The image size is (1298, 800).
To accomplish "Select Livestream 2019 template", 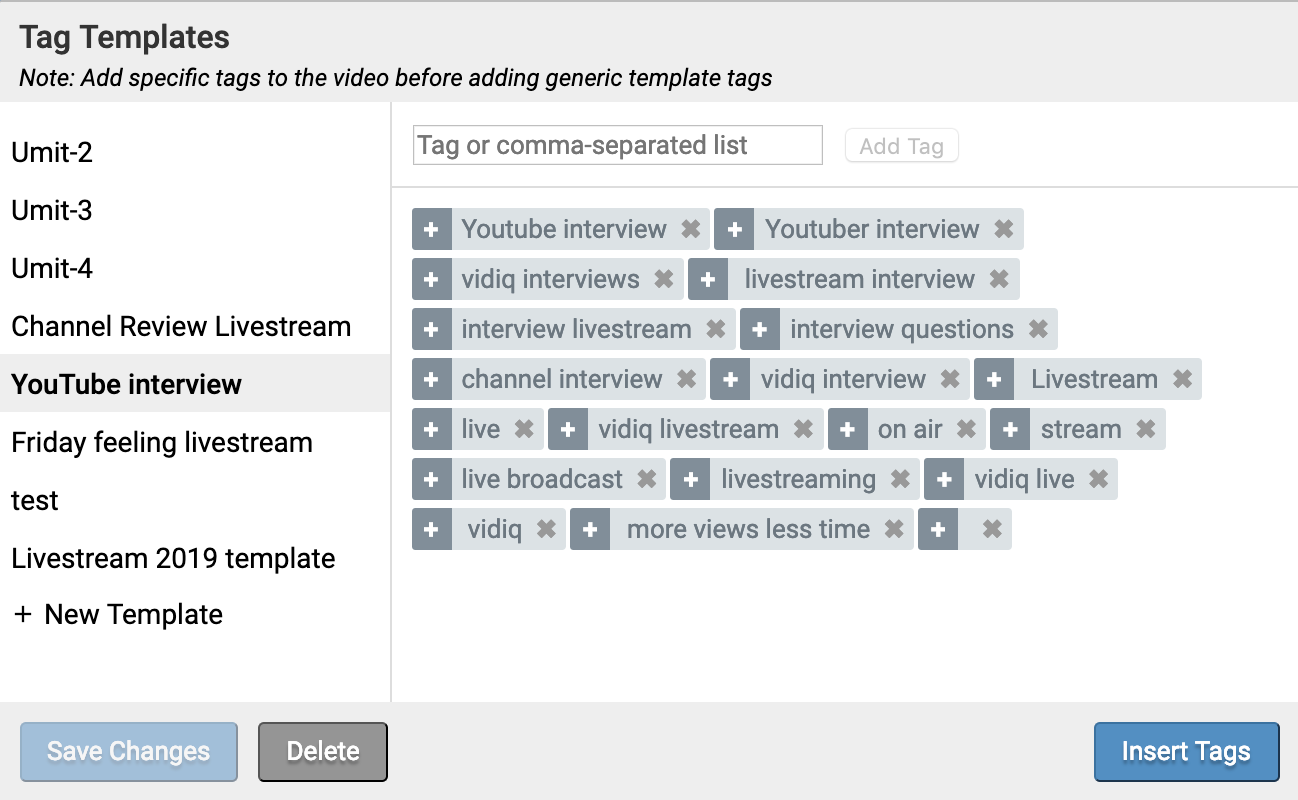I will pyautogui.click(x=173, y=559).
